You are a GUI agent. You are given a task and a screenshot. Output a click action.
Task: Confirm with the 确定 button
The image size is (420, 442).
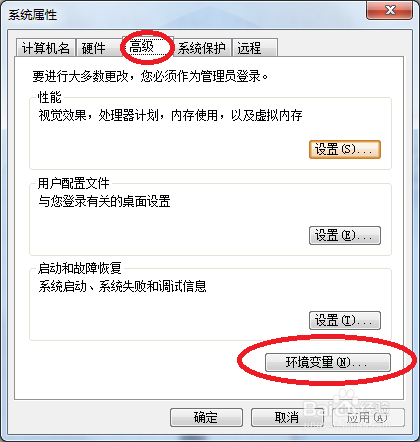(x=206, y=417)
